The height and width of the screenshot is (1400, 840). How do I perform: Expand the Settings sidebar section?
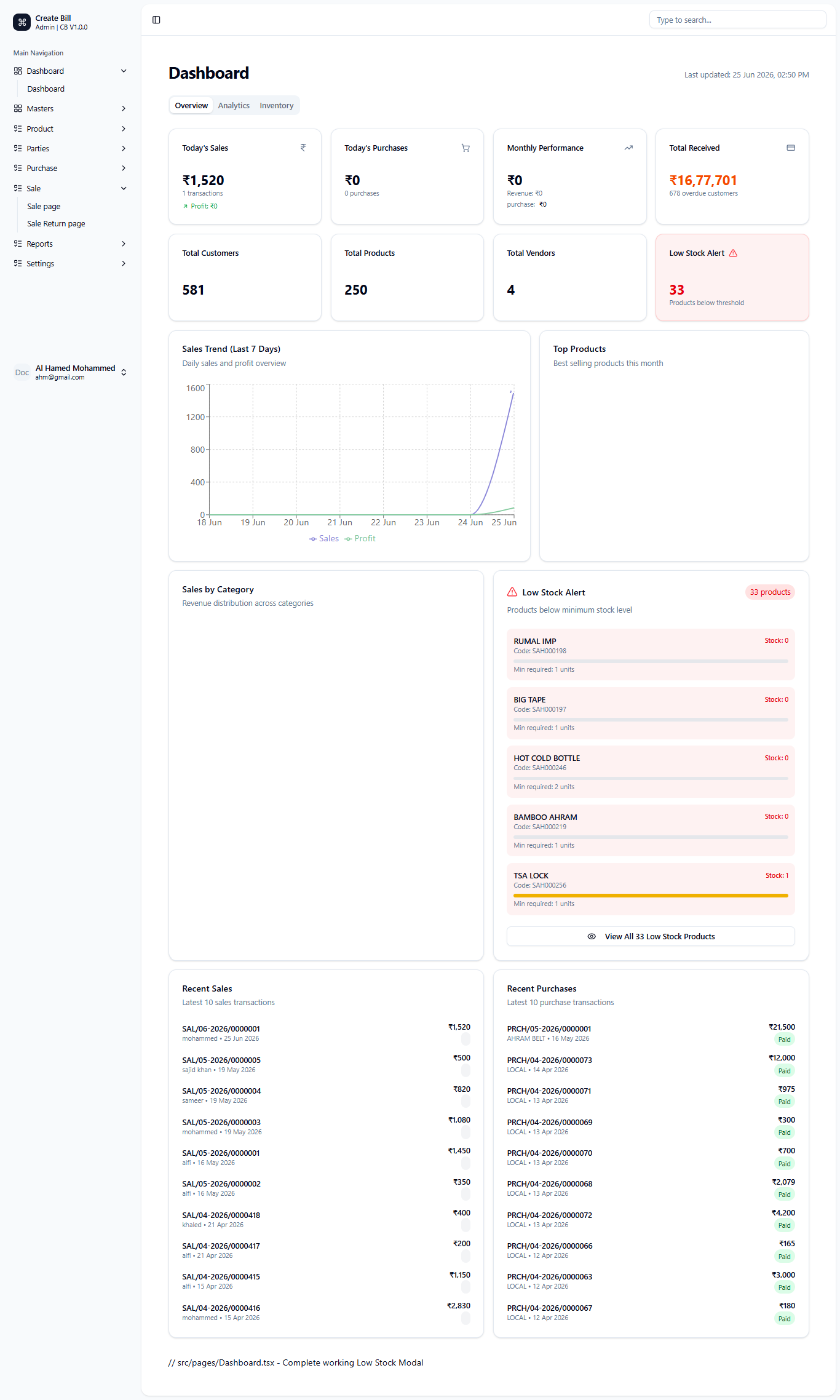point(124,263)
